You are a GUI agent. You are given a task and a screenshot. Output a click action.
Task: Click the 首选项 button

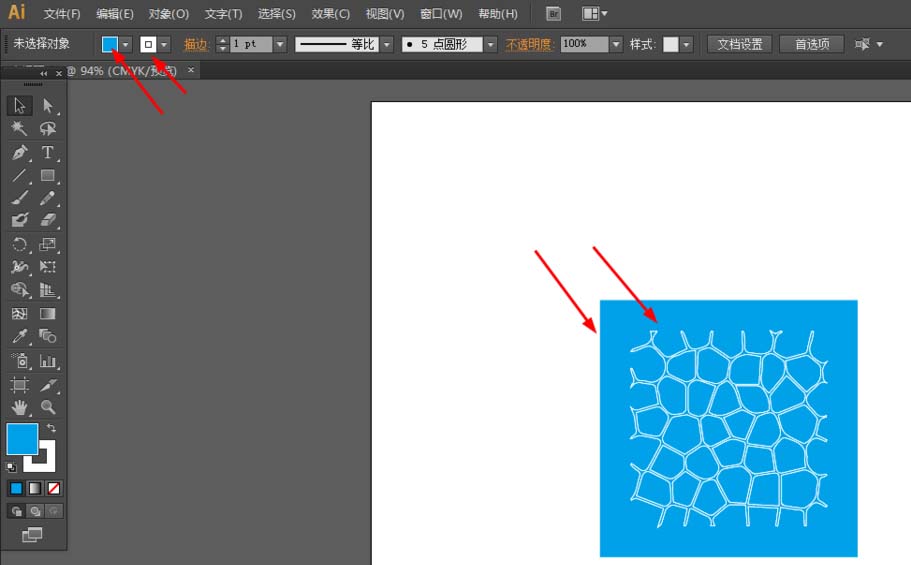click(812, 44)
